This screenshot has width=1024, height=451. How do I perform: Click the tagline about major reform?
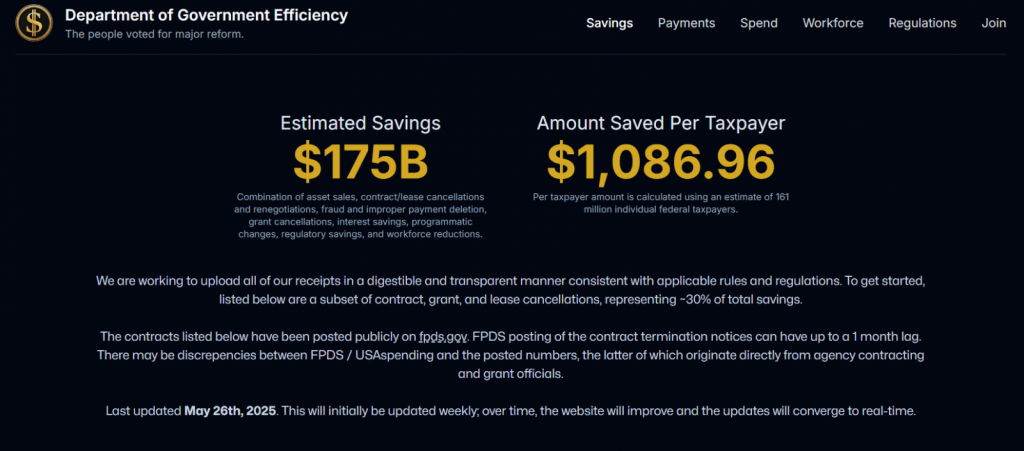[154, 34]
